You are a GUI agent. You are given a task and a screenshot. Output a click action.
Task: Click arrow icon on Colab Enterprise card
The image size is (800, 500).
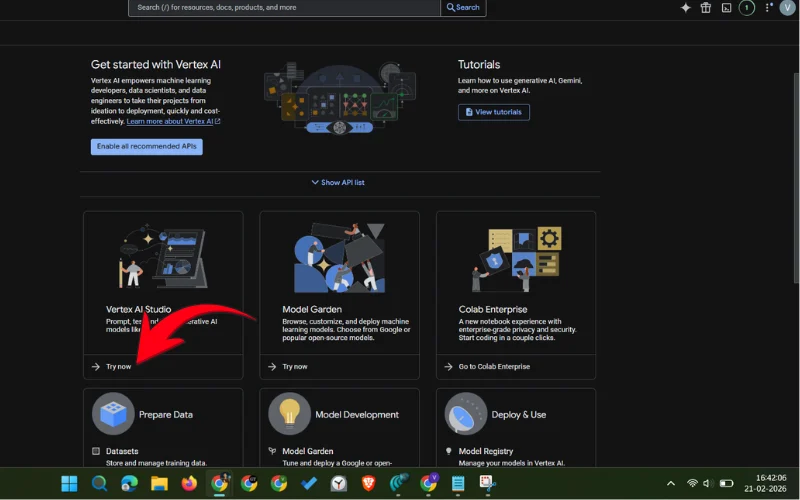pyautogui.click(x=448, y=367)
